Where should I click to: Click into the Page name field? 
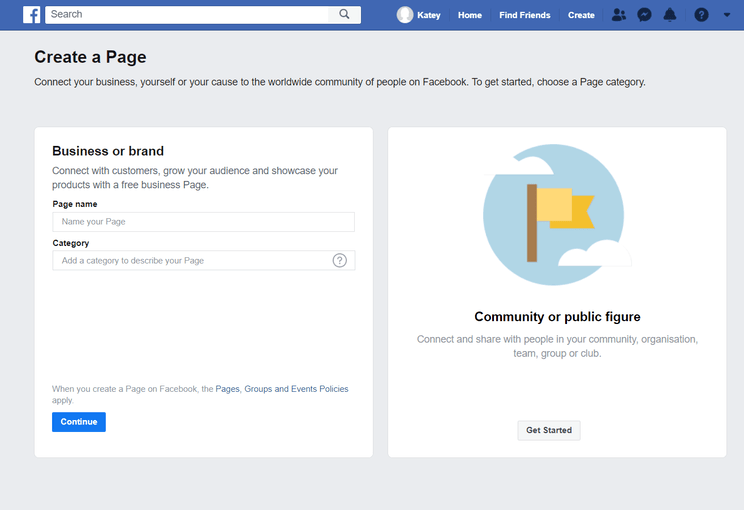coord(204,222)
